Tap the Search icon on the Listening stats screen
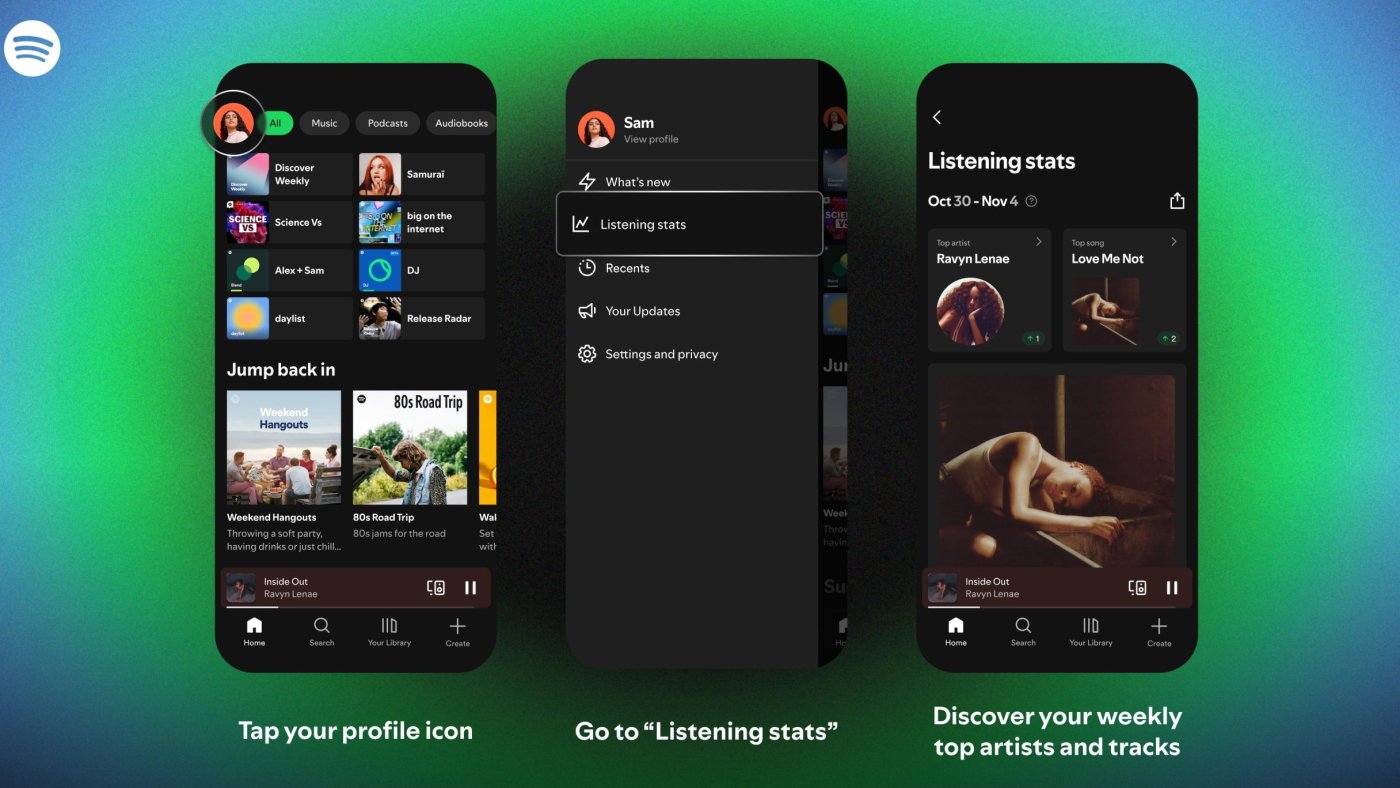 click(1023, 631)
